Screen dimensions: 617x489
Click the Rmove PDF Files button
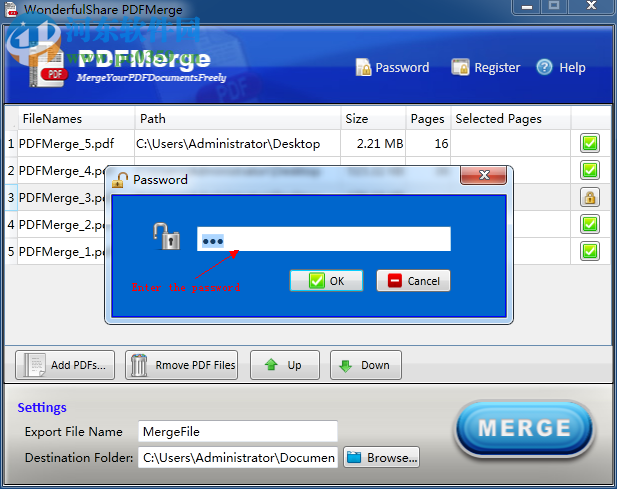click(x=181, y=365)
